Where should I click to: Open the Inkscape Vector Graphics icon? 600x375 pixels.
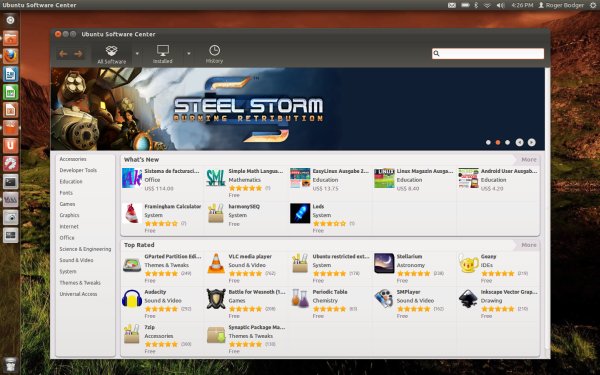(468, 299)
